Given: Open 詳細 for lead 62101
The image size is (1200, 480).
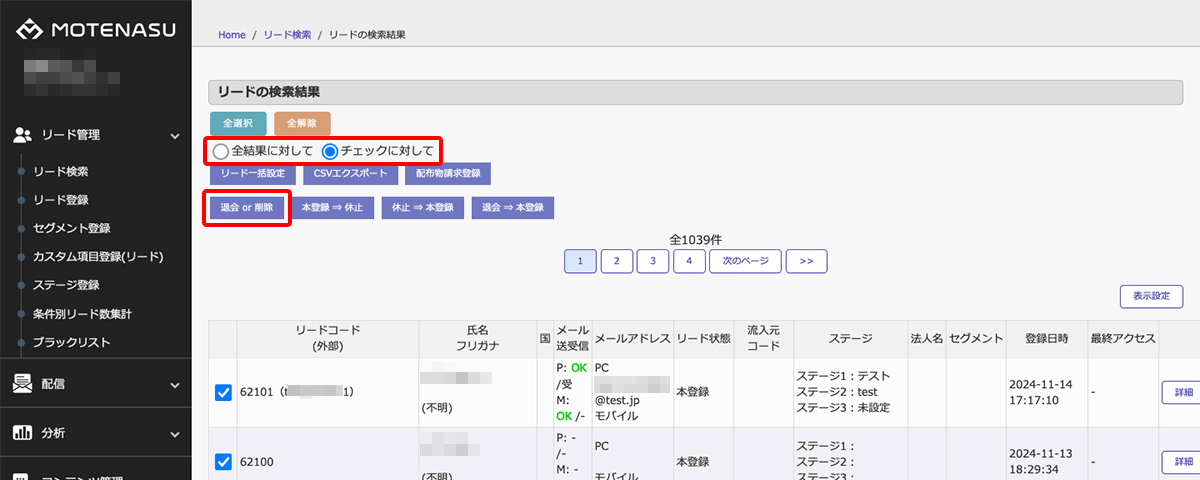Looking at the screenshot, I should [x=1180, y=393].
